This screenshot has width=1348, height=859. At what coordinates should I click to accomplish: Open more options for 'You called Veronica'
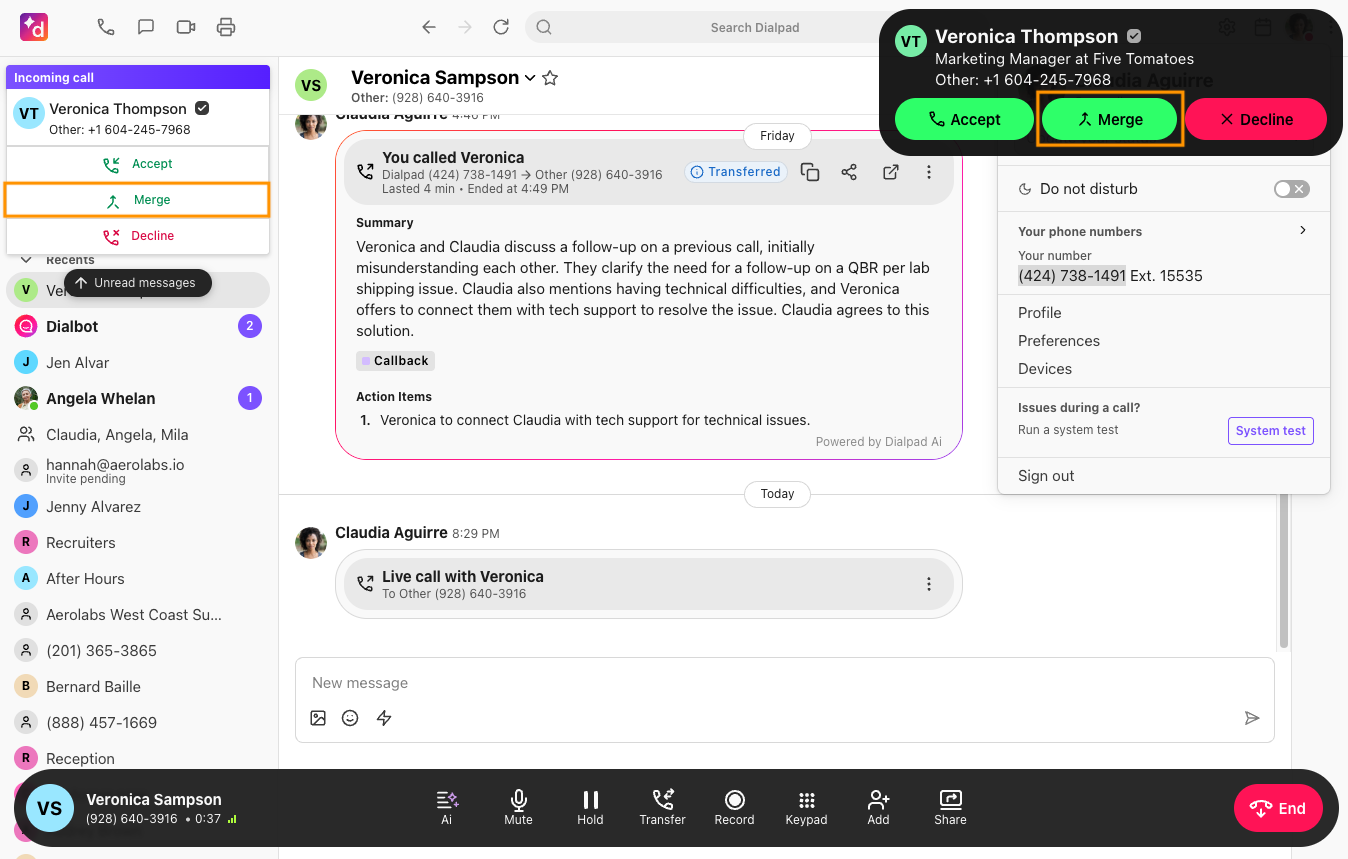[929, 172]
